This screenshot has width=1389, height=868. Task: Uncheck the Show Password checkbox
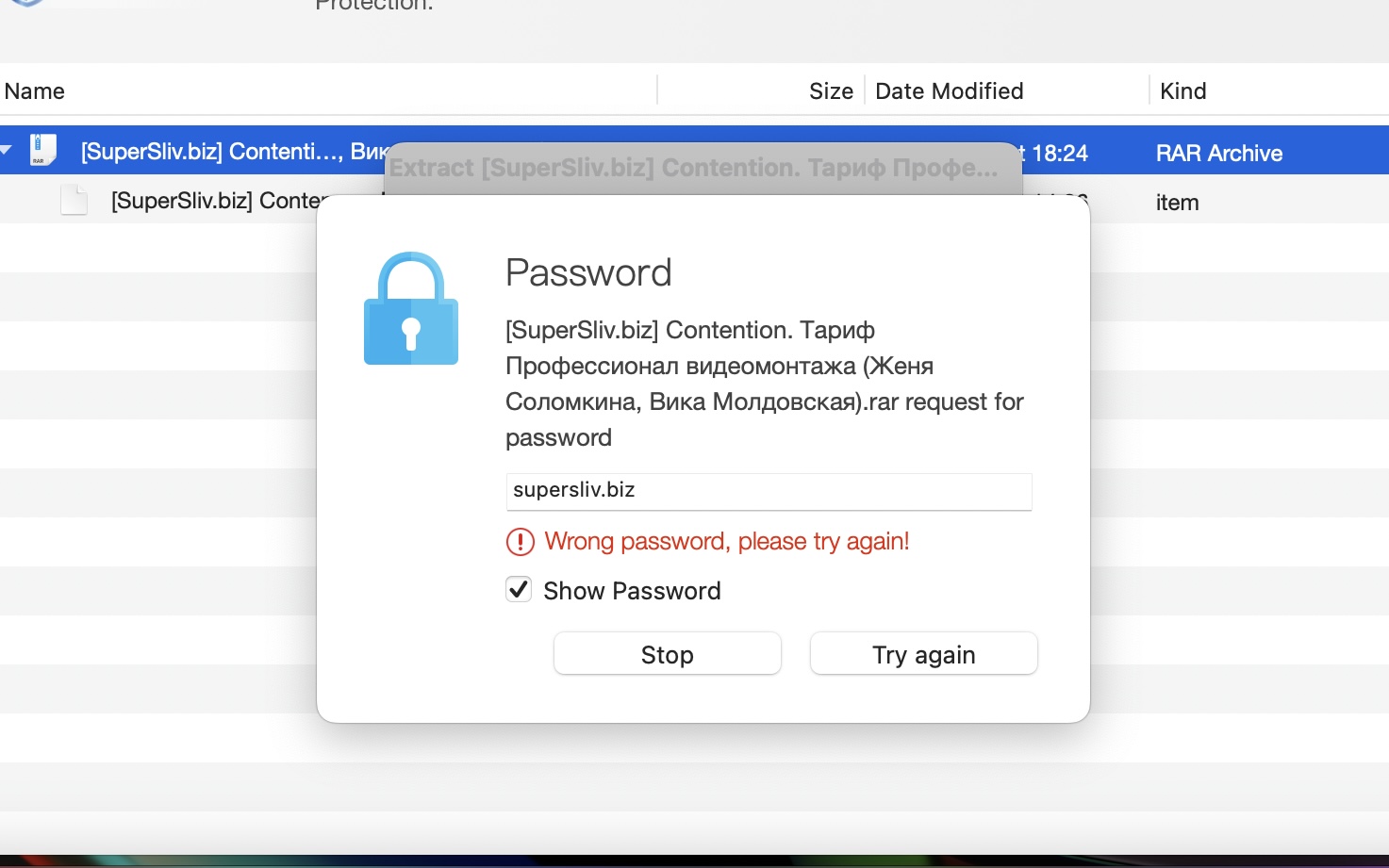tap(519, 590)
